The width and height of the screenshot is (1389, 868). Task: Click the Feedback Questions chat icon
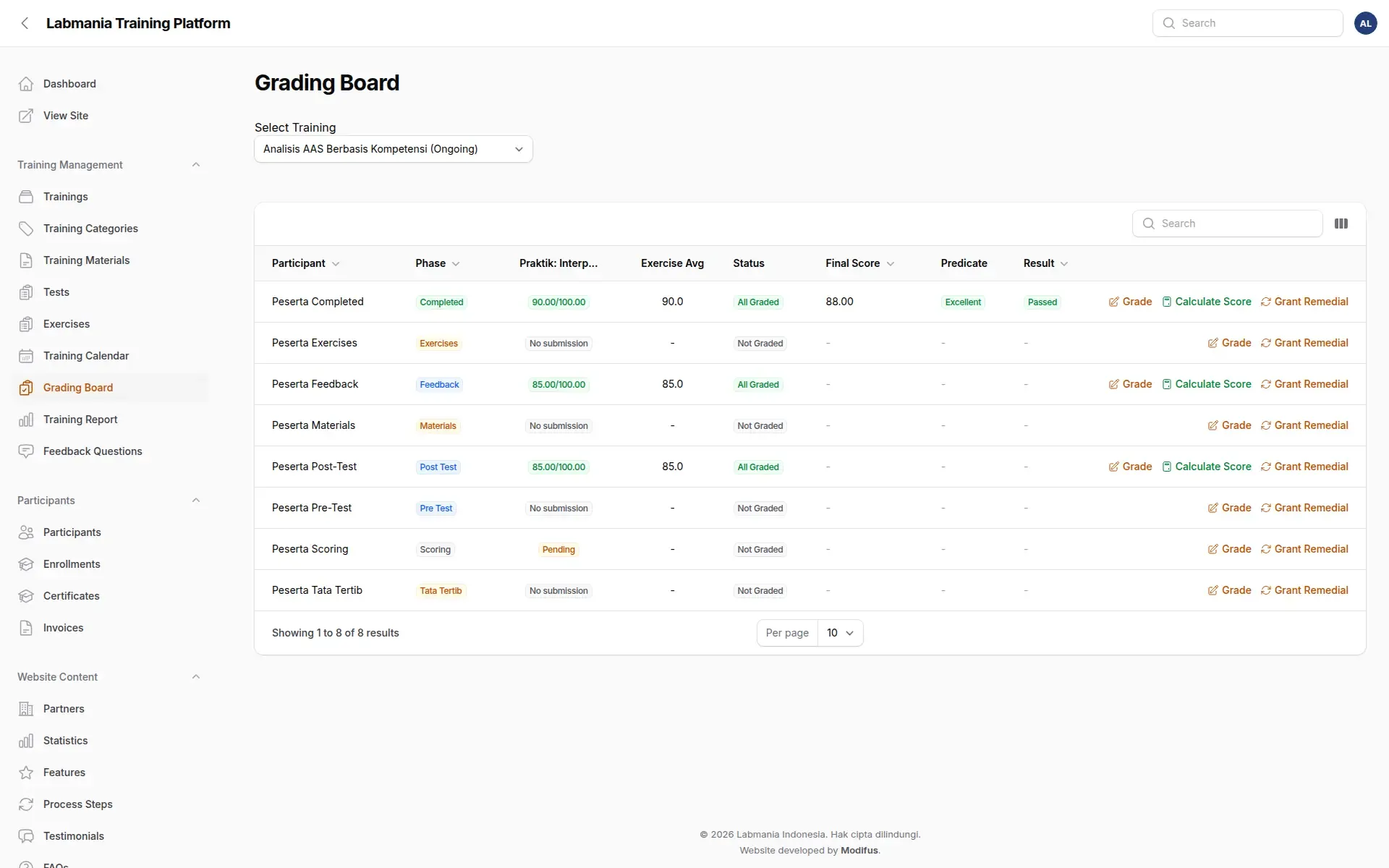(26, 451)
